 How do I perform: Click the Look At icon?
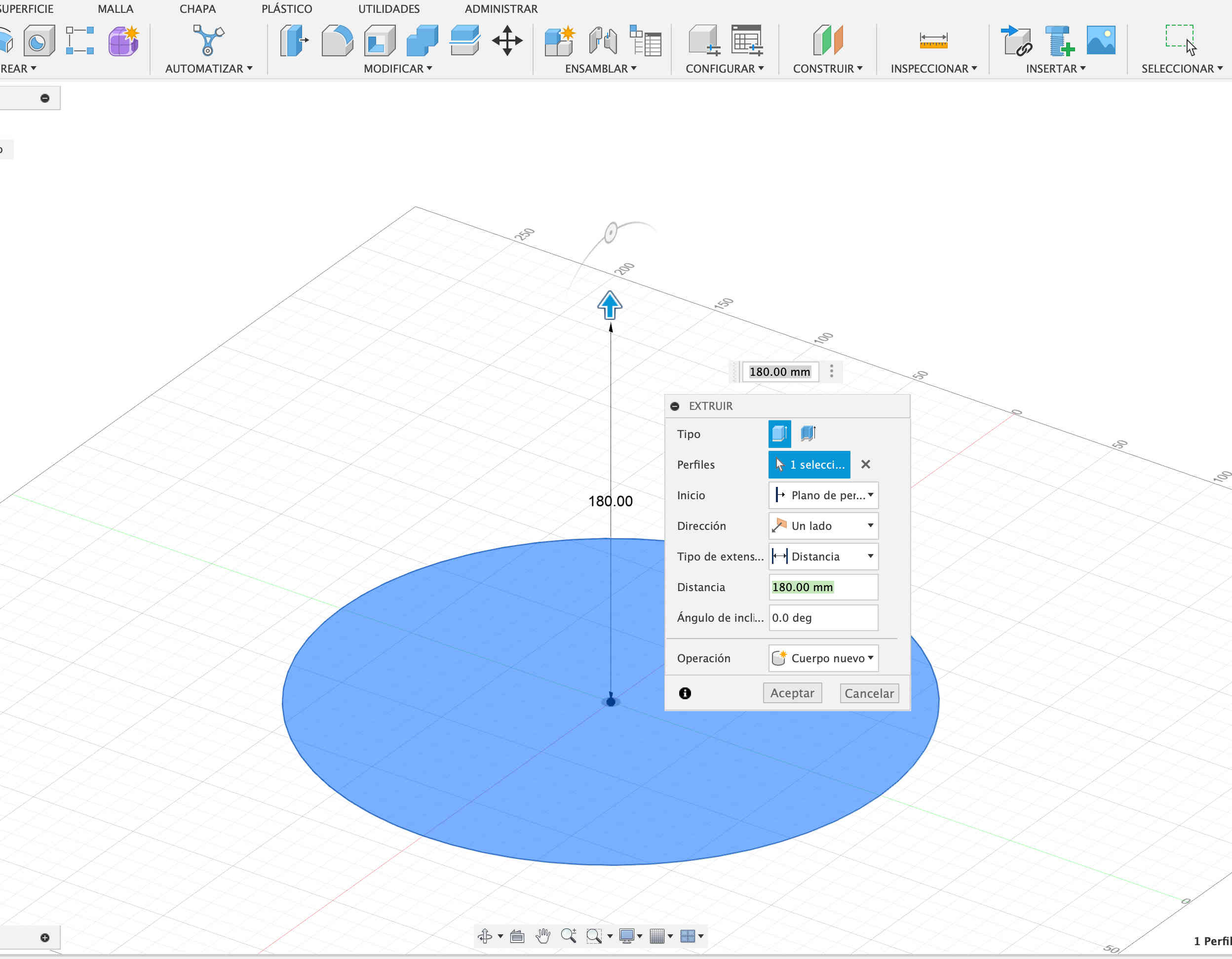pyautogui.click(x=517, y=936)
